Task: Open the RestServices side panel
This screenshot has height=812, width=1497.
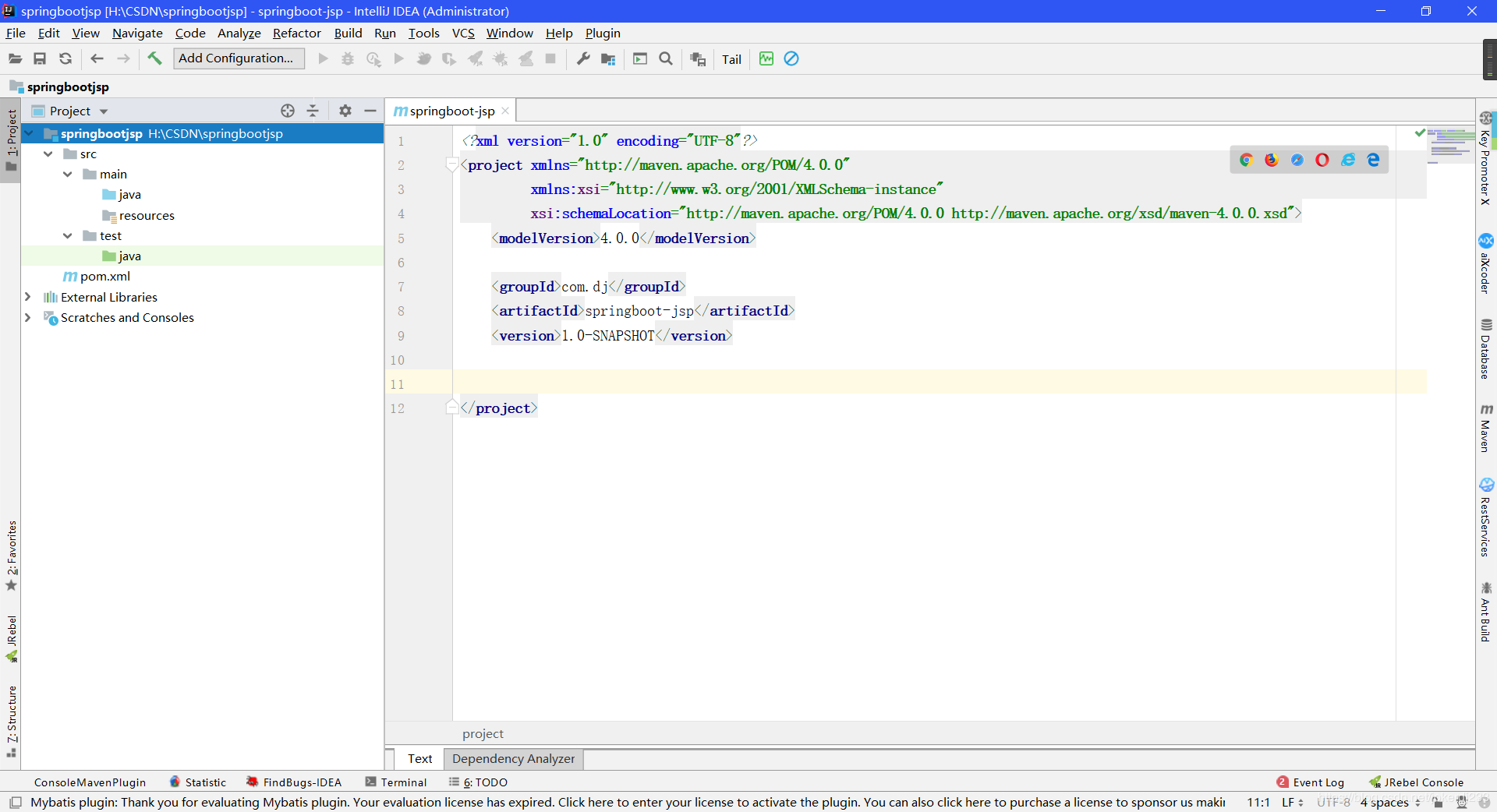Action: 1486,517
